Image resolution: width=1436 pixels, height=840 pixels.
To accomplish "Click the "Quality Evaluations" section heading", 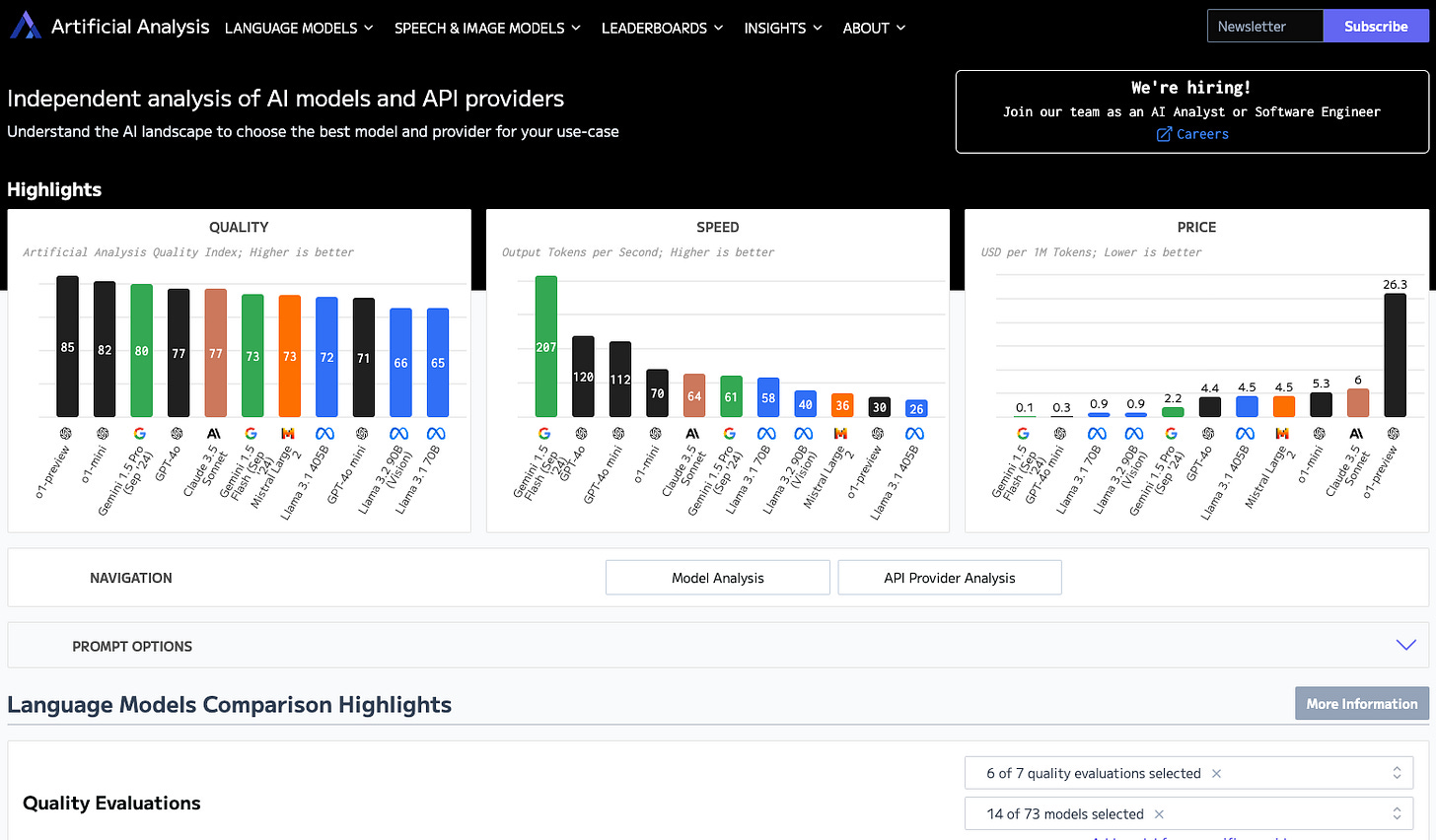I will (x=111, y=803).
